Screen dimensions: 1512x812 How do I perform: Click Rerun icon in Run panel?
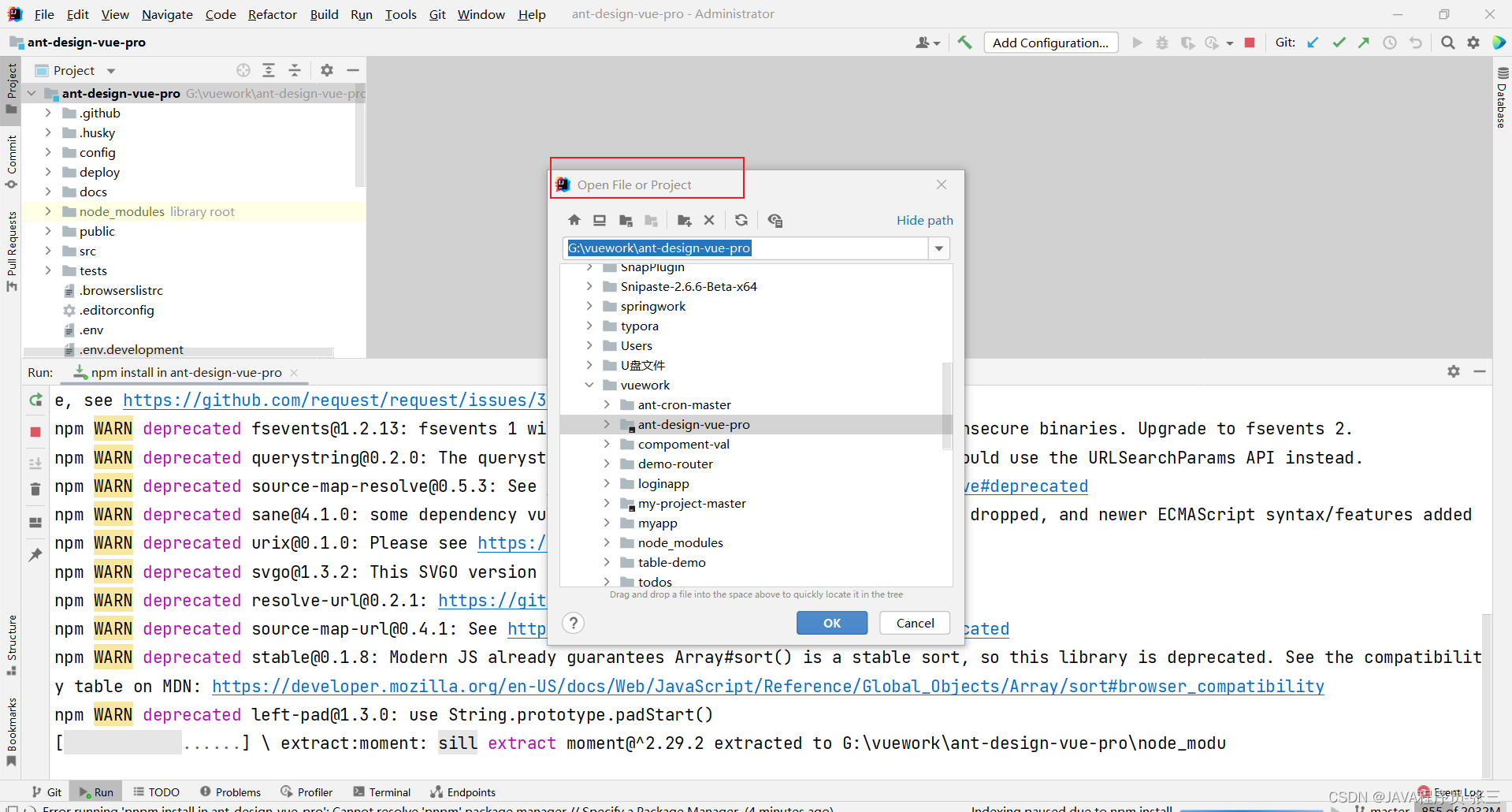[35, 400]
